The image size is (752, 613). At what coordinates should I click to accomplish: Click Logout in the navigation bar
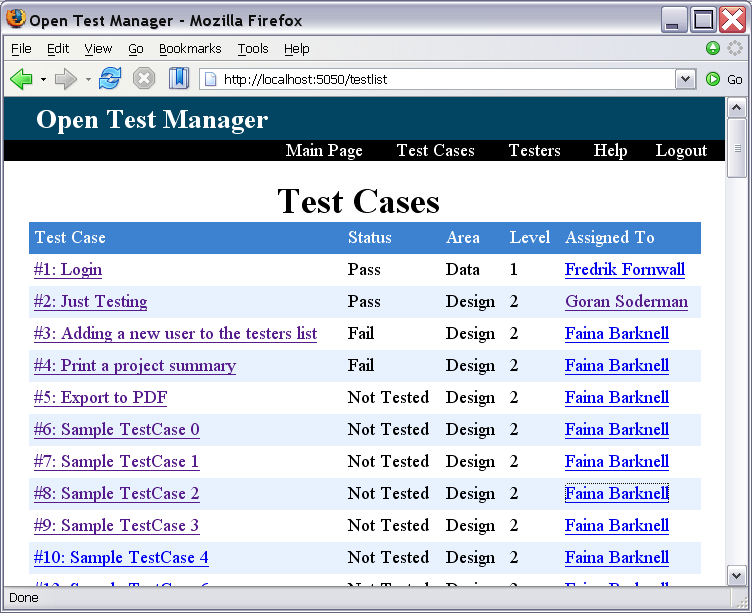click(681, 150)
